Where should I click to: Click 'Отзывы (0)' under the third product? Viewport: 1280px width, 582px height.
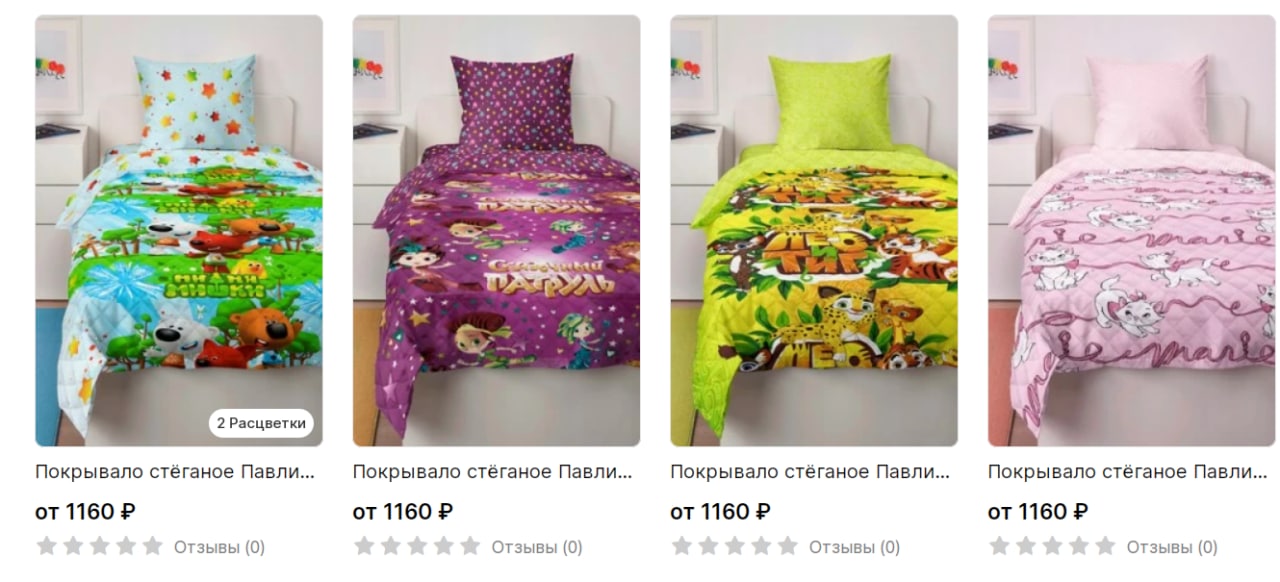(854, 547)
